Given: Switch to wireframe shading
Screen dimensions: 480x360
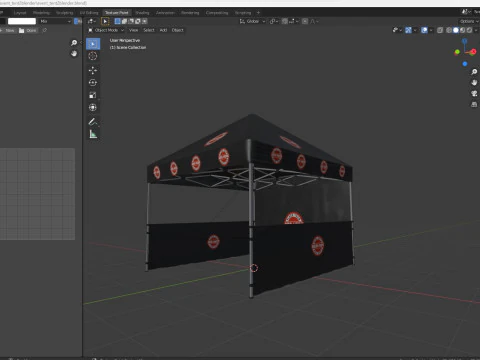Looking at the screenshot, I should point(449,30).
